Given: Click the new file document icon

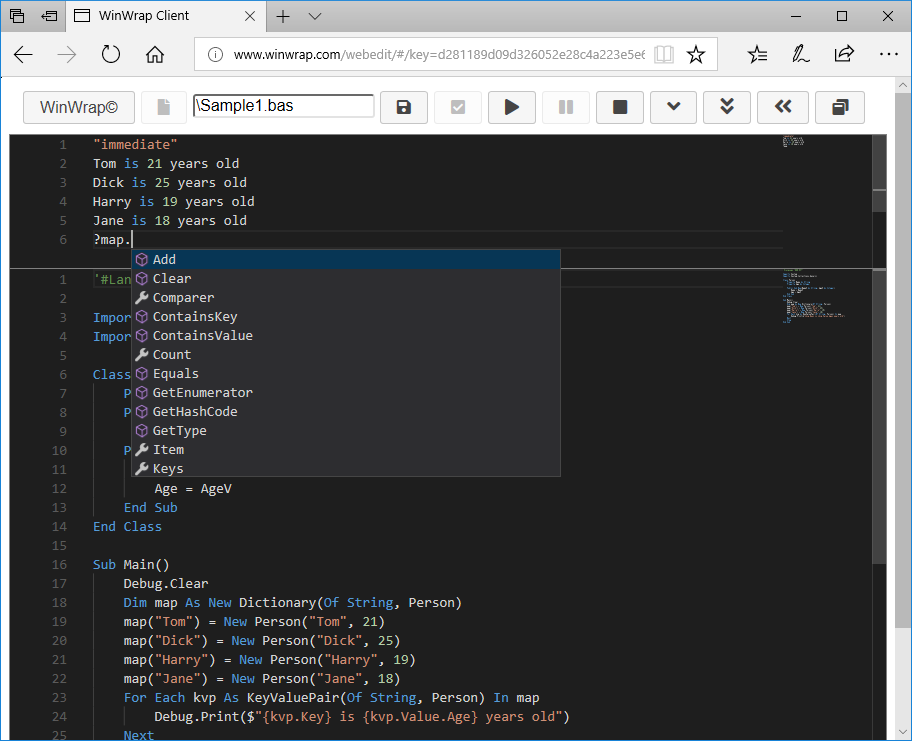Looking at the screenshot, I should pos(164,107).
